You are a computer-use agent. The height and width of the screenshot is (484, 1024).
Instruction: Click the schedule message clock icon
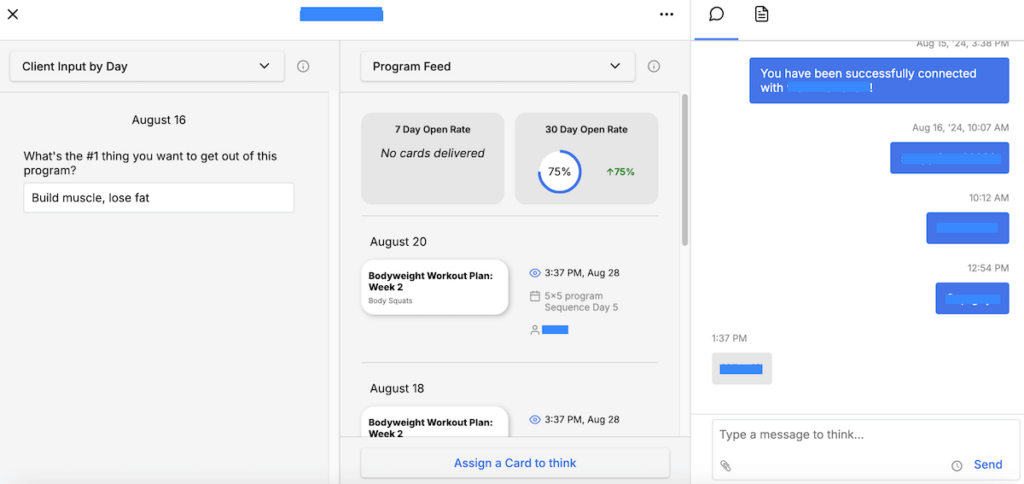[x=957, y=465]
